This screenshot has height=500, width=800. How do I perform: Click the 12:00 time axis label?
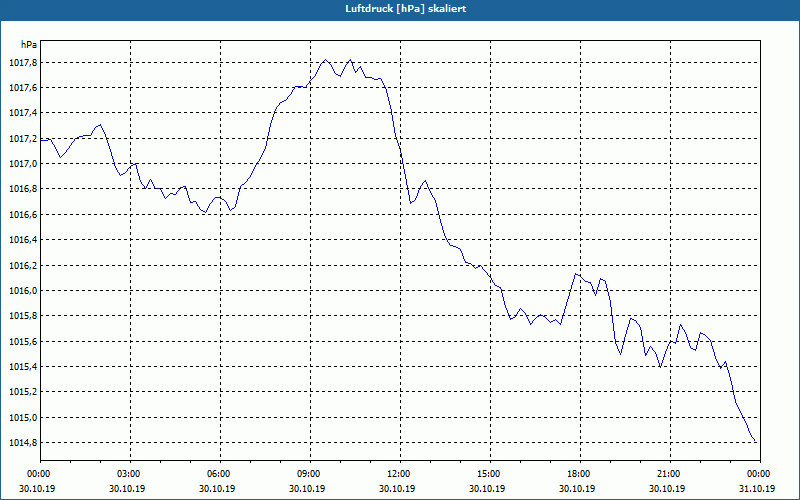click(398, 474)
